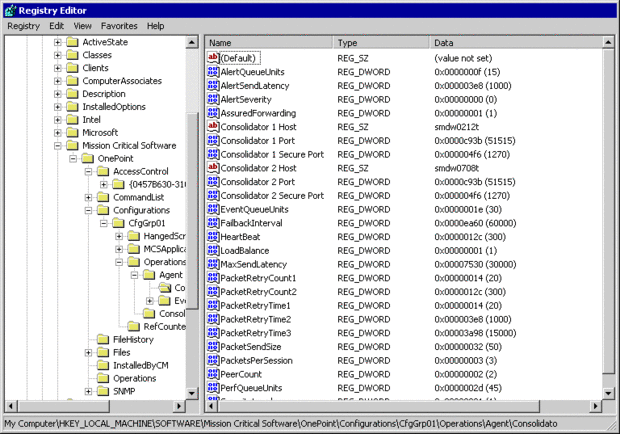Collapse the Mission Critical Software key
The height and width of the screenshot is (434, 620).
(x=58, y=146)
